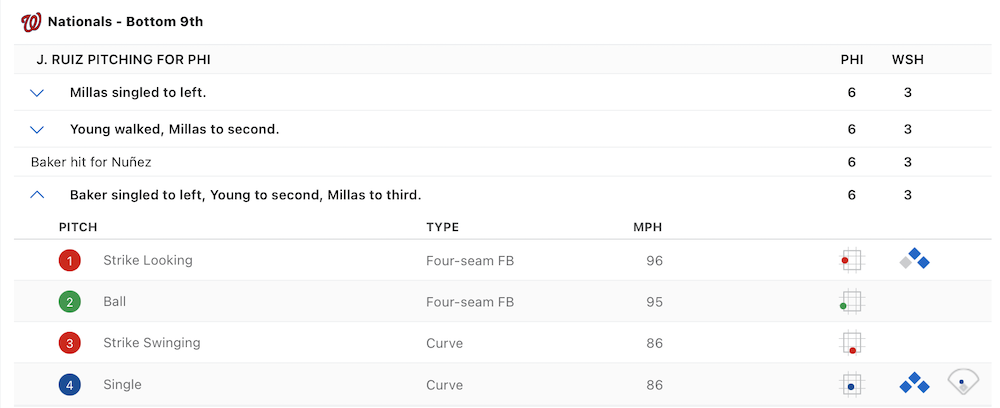Expand the 'Millas singled to left' play
The image size is (1000, 408).
(x=38, y=93)
